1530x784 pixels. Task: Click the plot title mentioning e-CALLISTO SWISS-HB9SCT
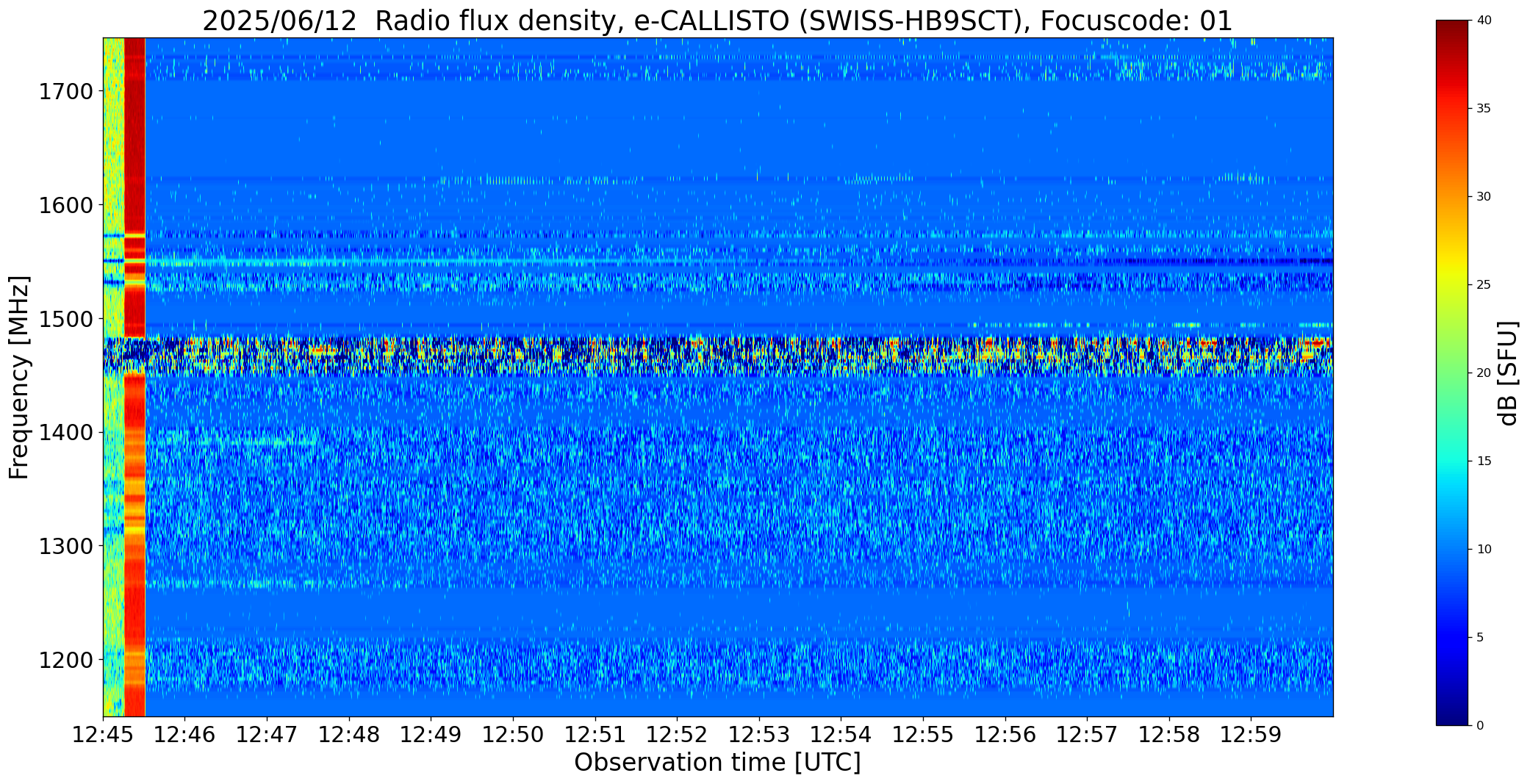[717, 21]
